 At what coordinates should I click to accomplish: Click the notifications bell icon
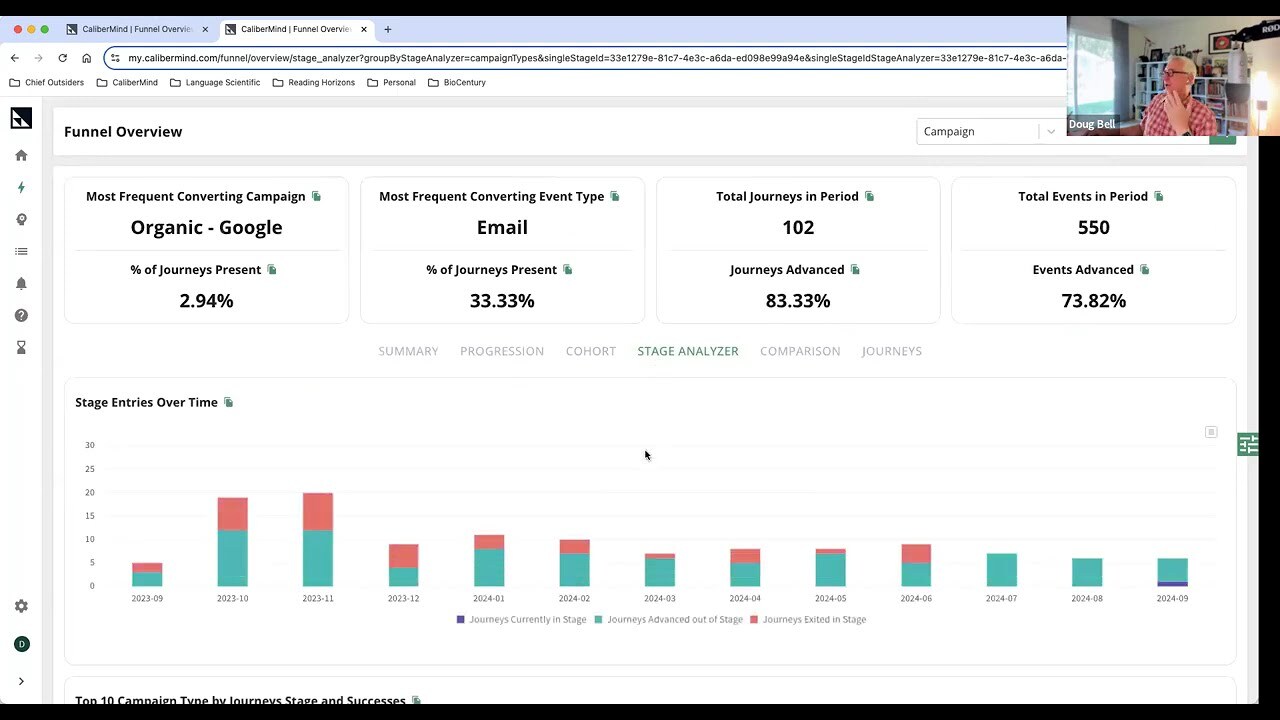pyautogui.click(x=21, y=283)
